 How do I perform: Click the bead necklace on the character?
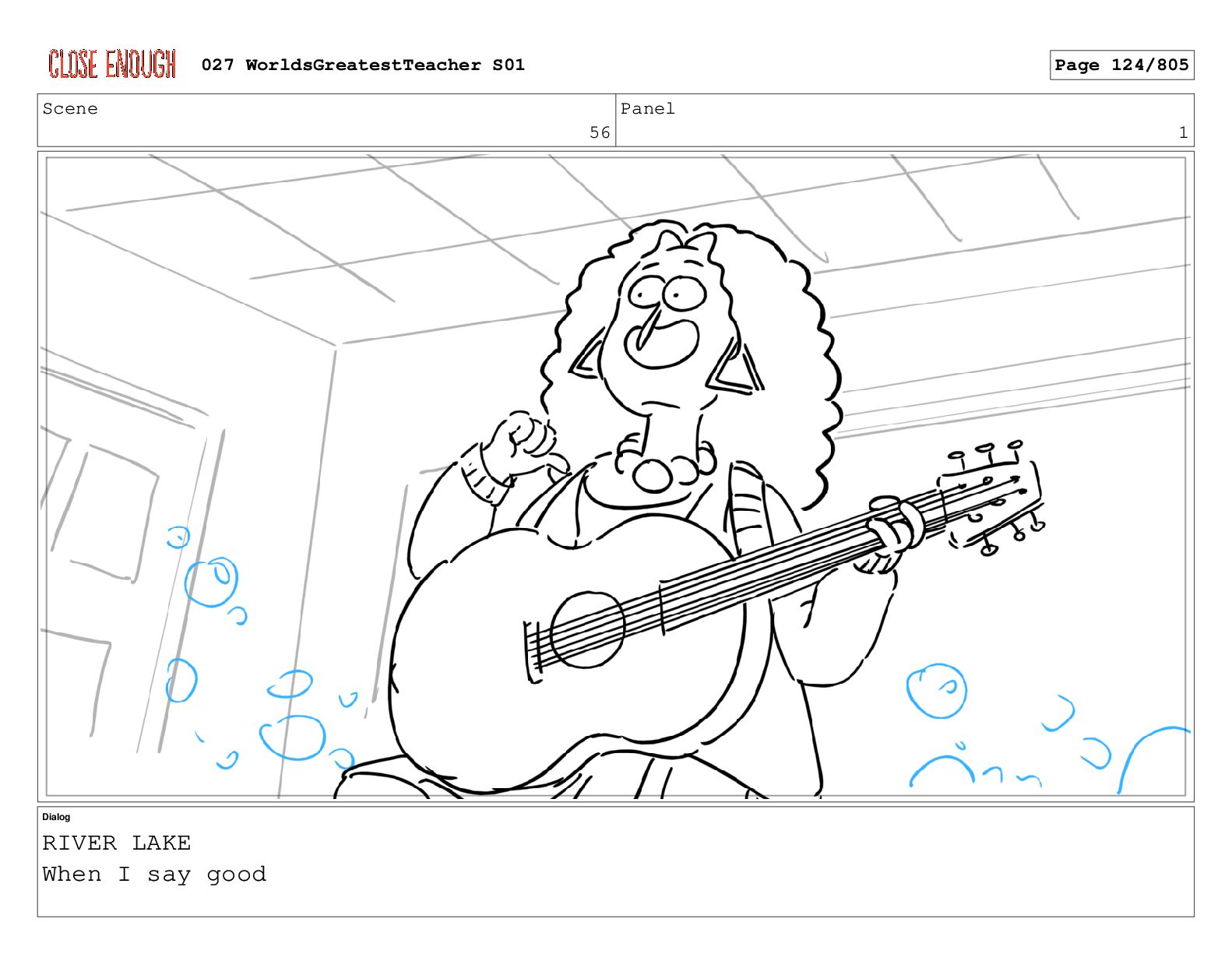click(x=664, y=465)
